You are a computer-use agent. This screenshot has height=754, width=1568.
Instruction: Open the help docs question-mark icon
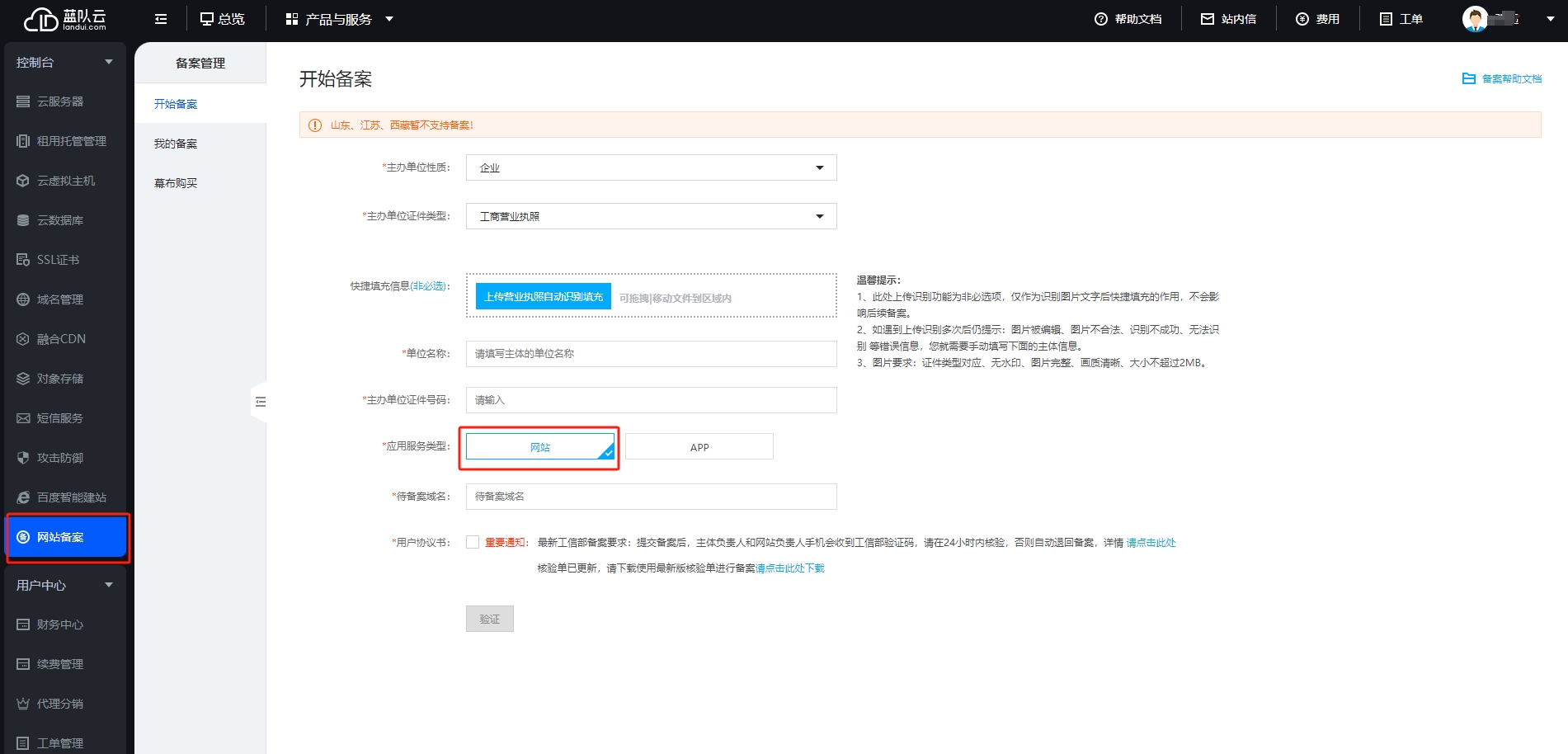tap(1100, 19)
